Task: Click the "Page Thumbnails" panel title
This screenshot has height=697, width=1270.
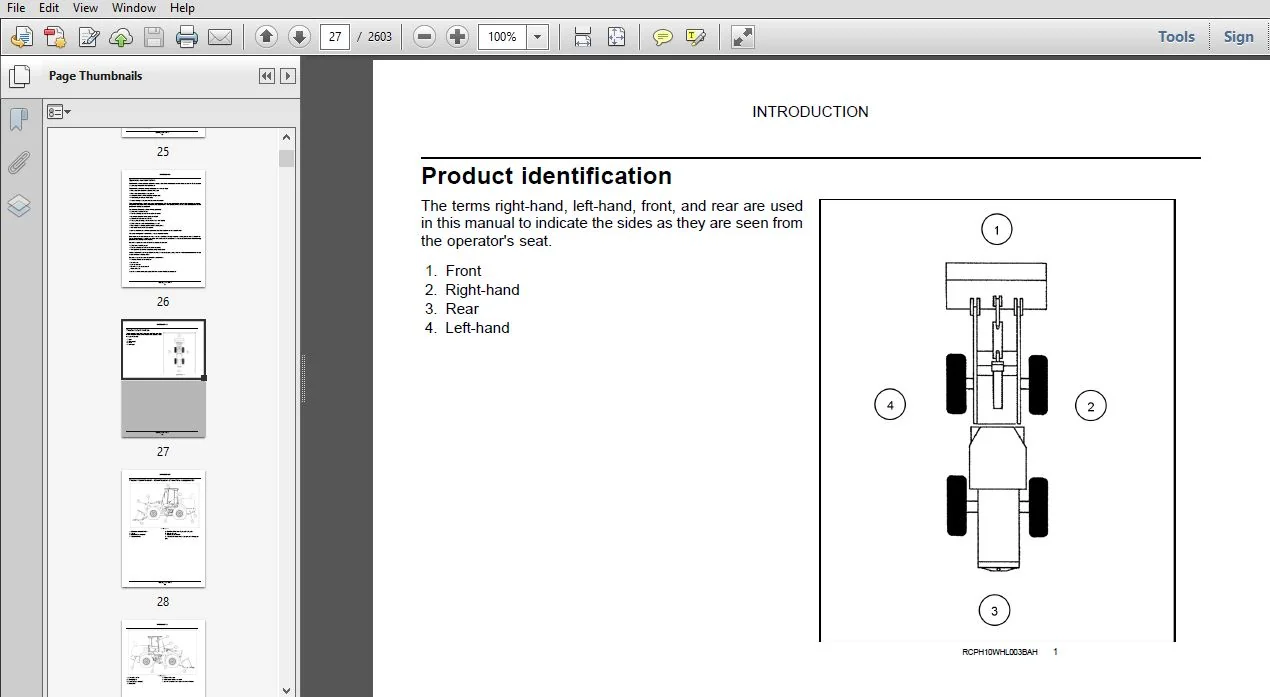Action: click(96, 76)
